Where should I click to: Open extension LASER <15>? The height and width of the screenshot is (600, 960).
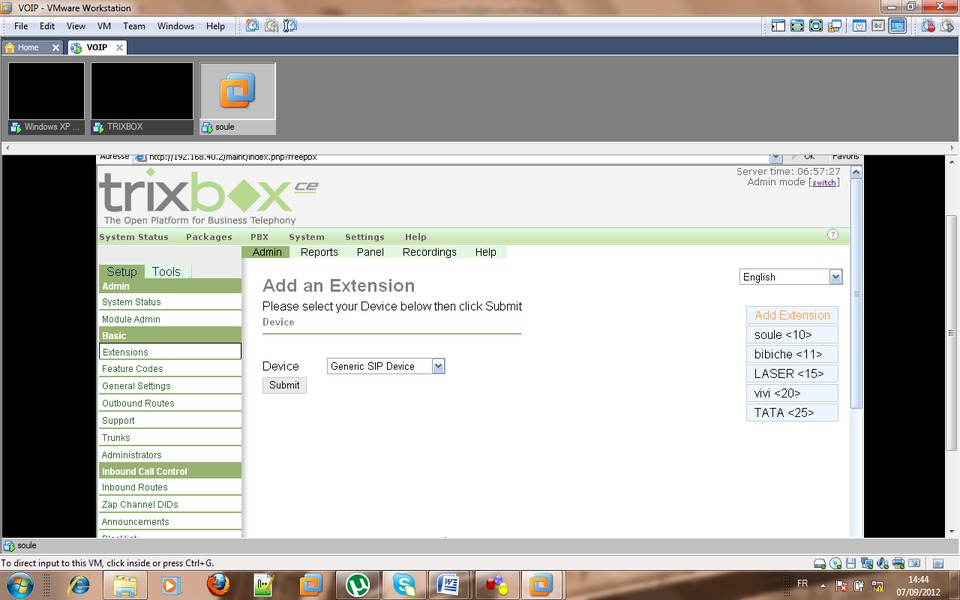pyautogui.click(x=792, y=373)
